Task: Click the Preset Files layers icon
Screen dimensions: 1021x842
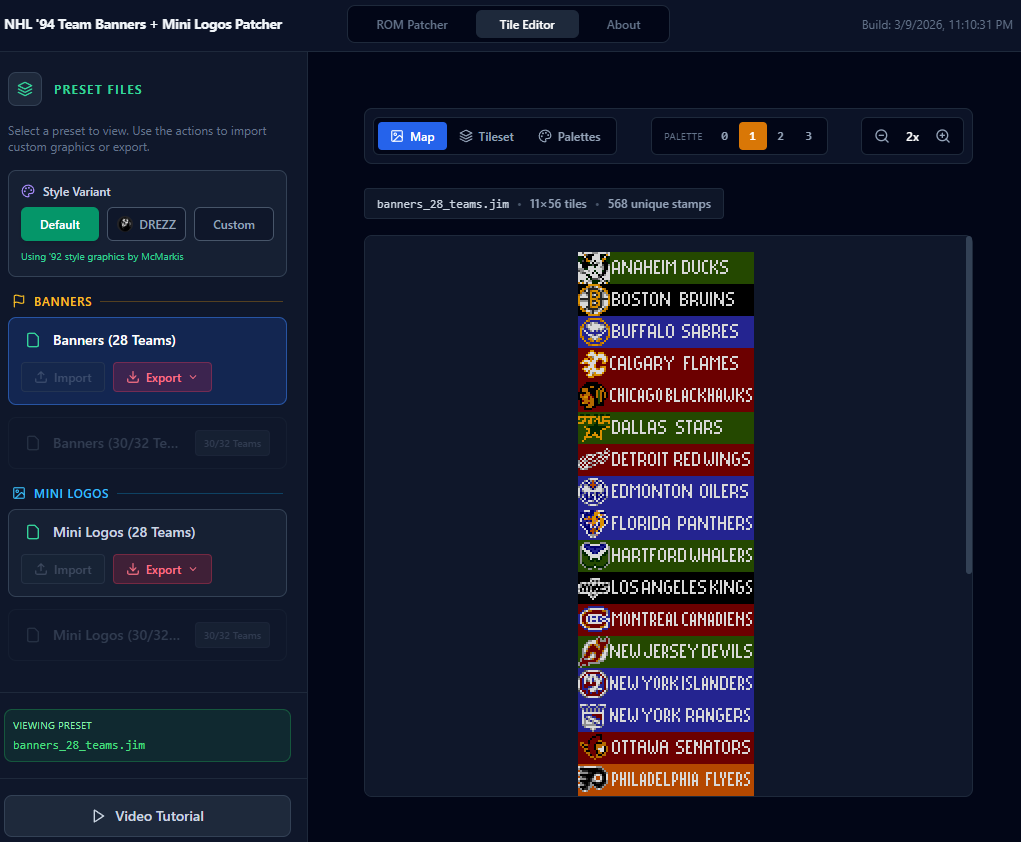Action: [x=25, y=89]
